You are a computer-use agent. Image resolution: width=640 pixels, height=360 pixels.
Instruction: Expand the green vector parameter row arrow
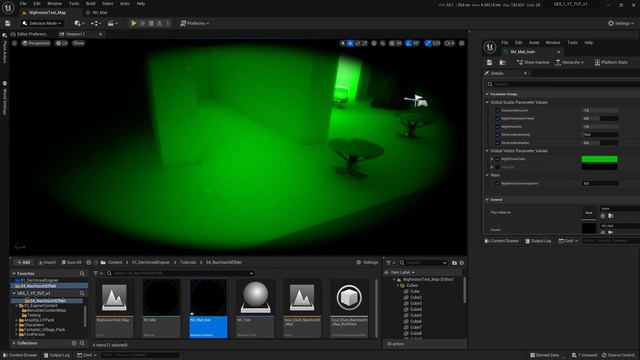[x=492, y=159]
